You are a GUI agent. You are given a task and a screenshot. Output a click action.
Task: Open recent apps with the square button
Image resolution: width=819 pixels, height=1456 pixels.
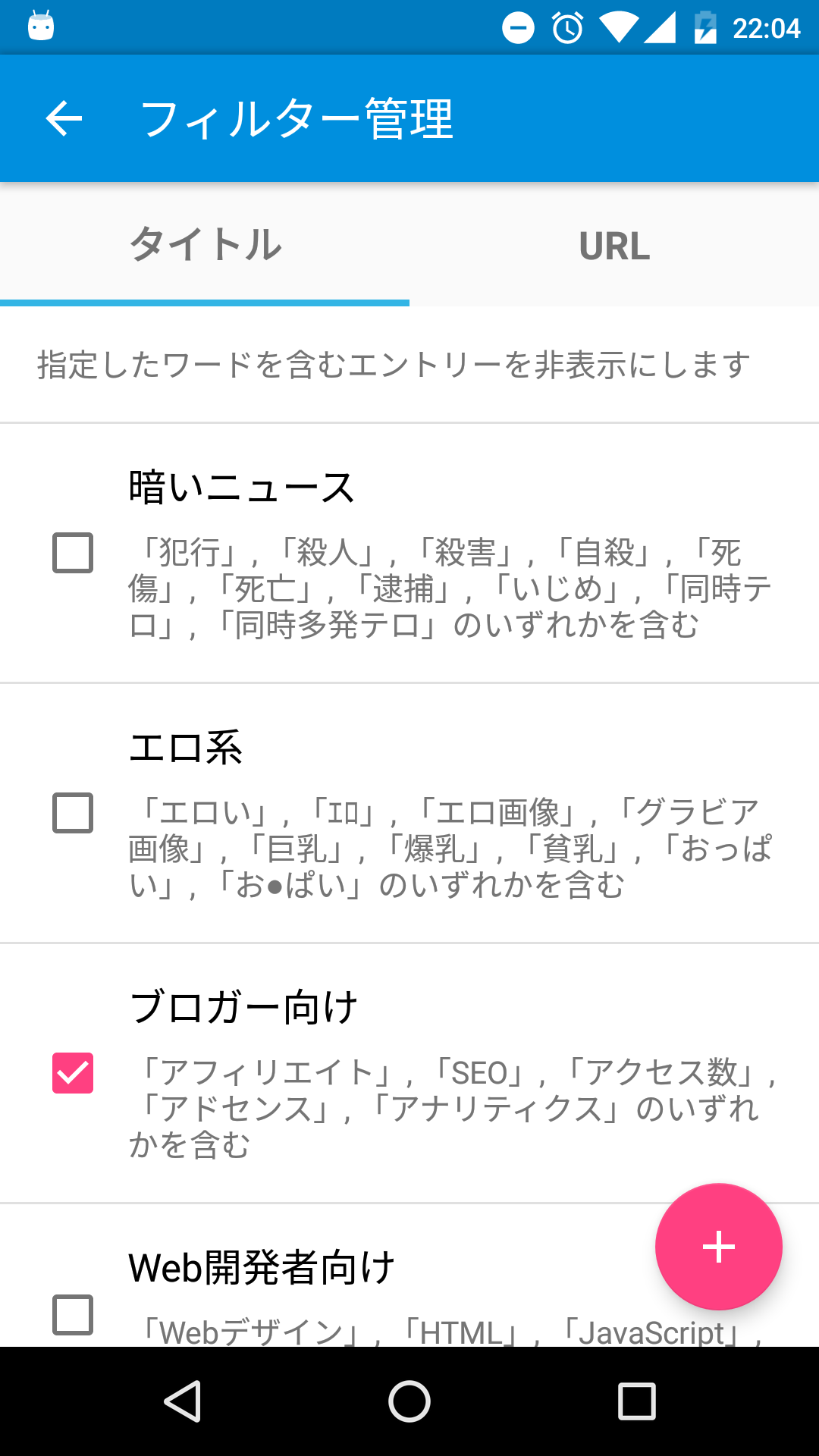click(637, 1401)
